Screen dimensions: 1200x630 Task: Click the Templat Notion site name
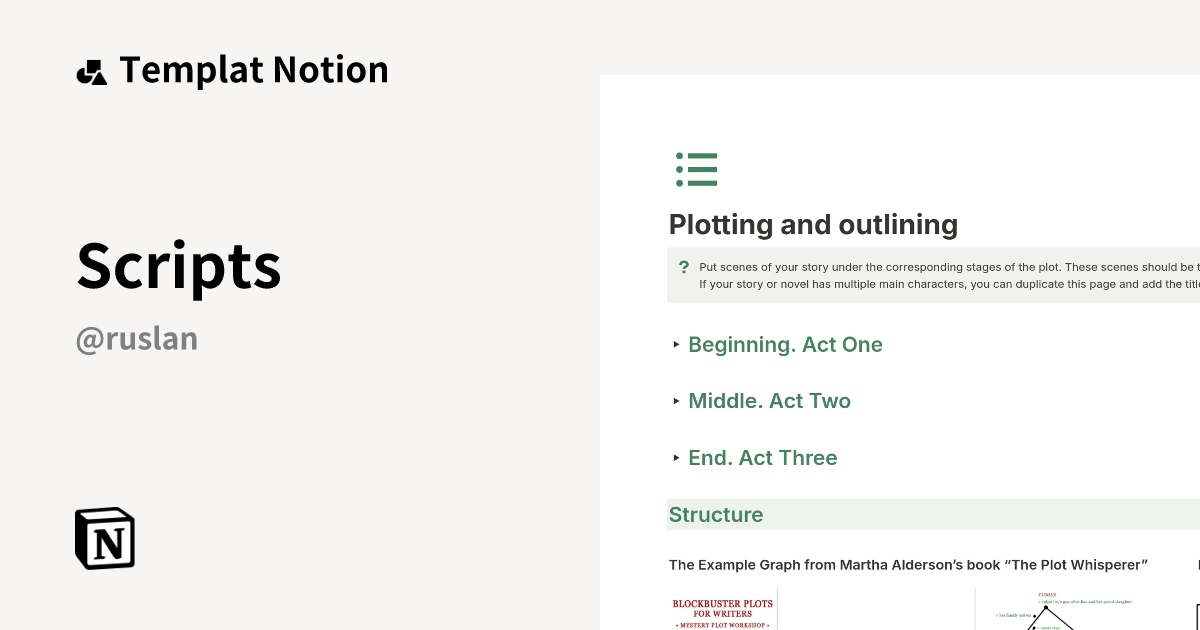[254, 69]
